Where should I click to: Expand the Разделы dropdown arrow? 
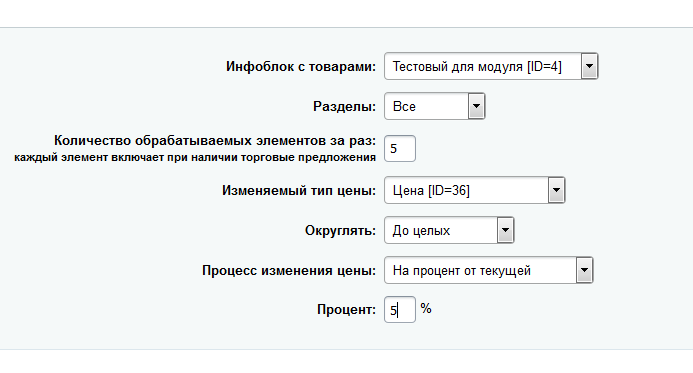tap(476, 106)
